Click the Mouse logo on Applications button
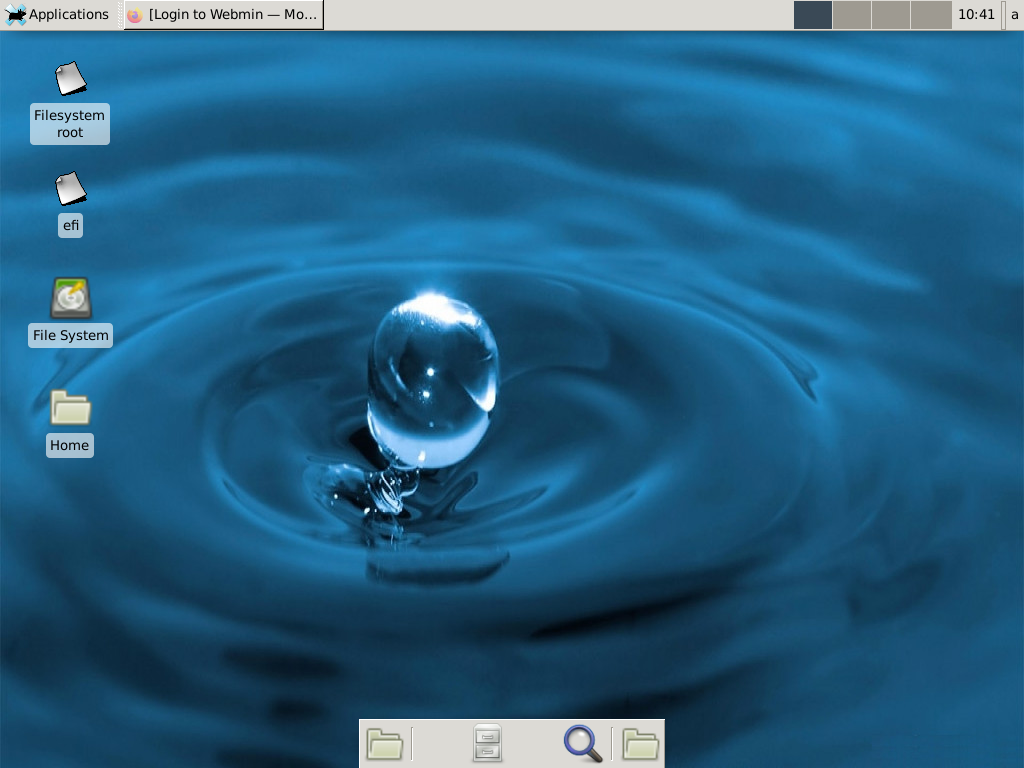This screenshot has height=768, width=1024. point(15,15)
